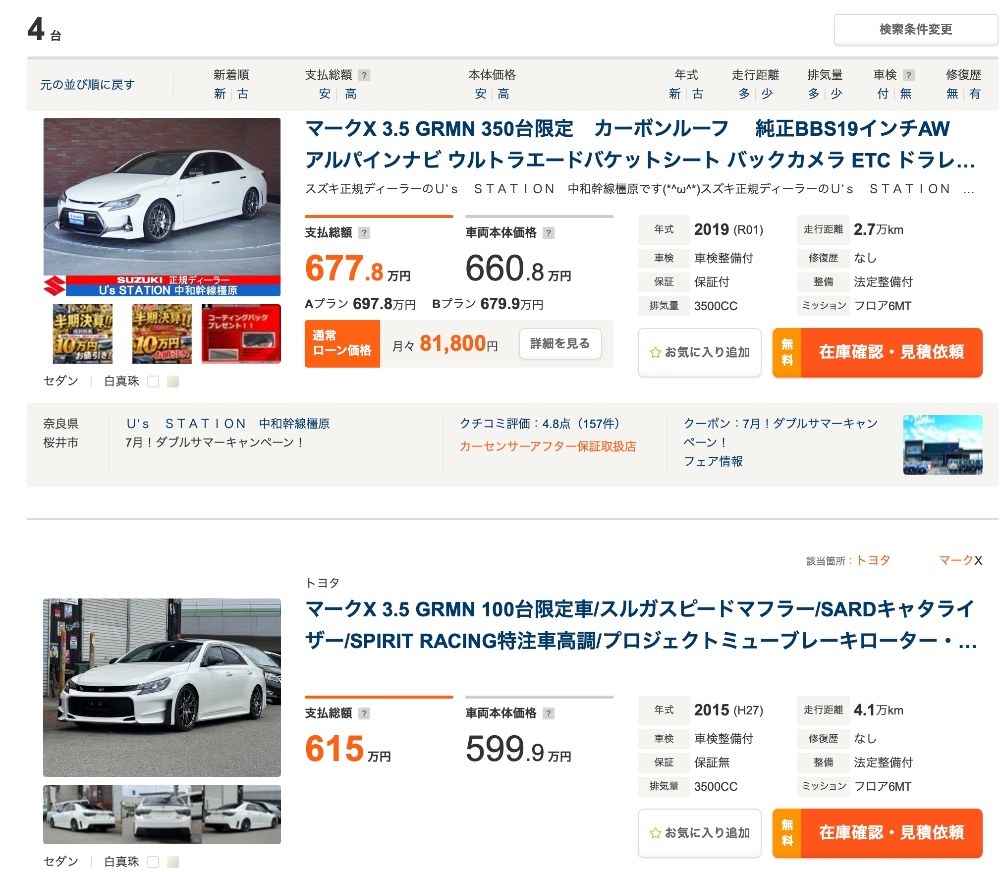This screenshot has height=872, width=1000.
Task: Click first 在庫確認・見積依頼 button
Action: (878, 352)
